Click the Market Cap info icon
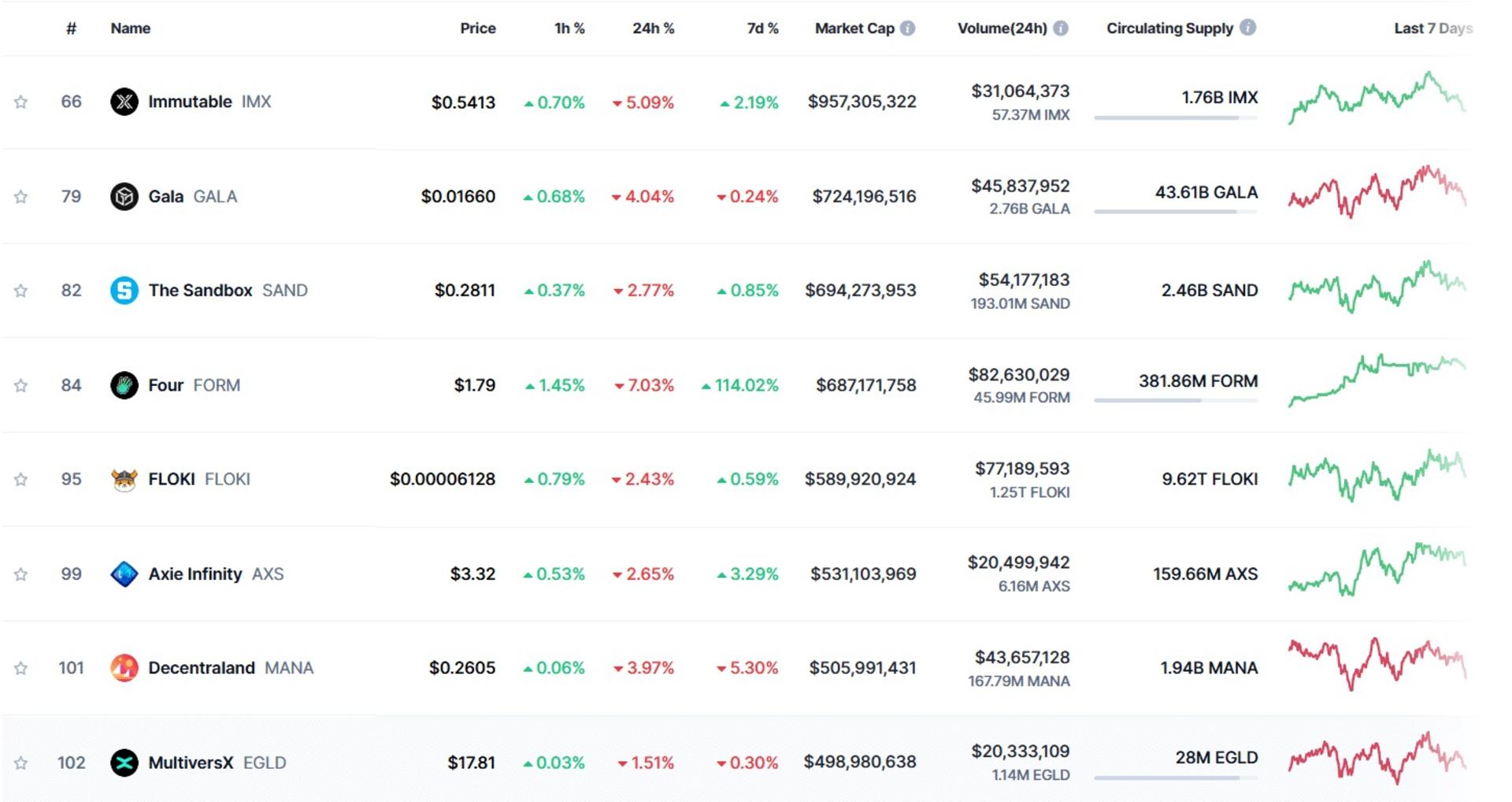1512x802 pixels. (x=908, y=28)
